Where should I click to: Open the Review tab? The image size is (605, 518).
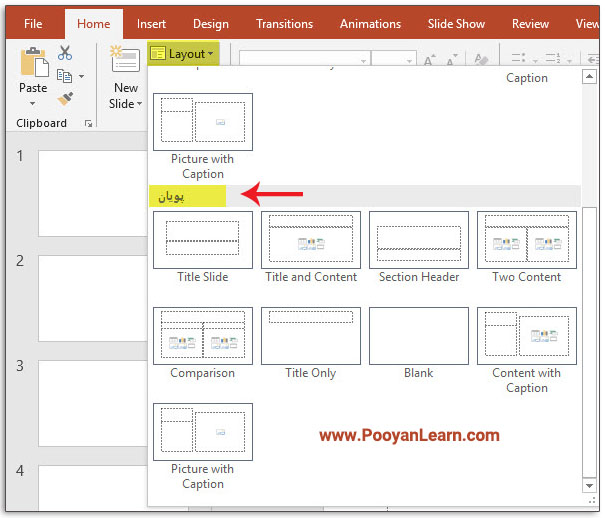tap(530, 24)
